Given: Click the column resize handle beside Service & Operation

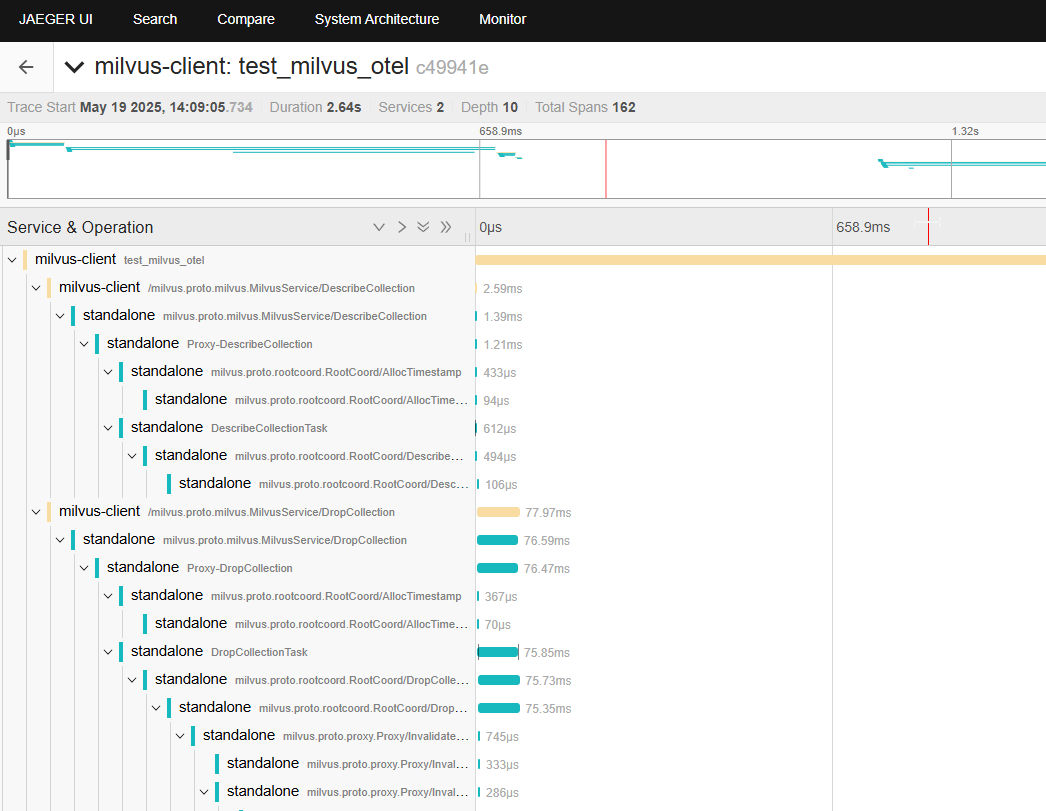Looking at the screenshot, I should click(468, 237).
